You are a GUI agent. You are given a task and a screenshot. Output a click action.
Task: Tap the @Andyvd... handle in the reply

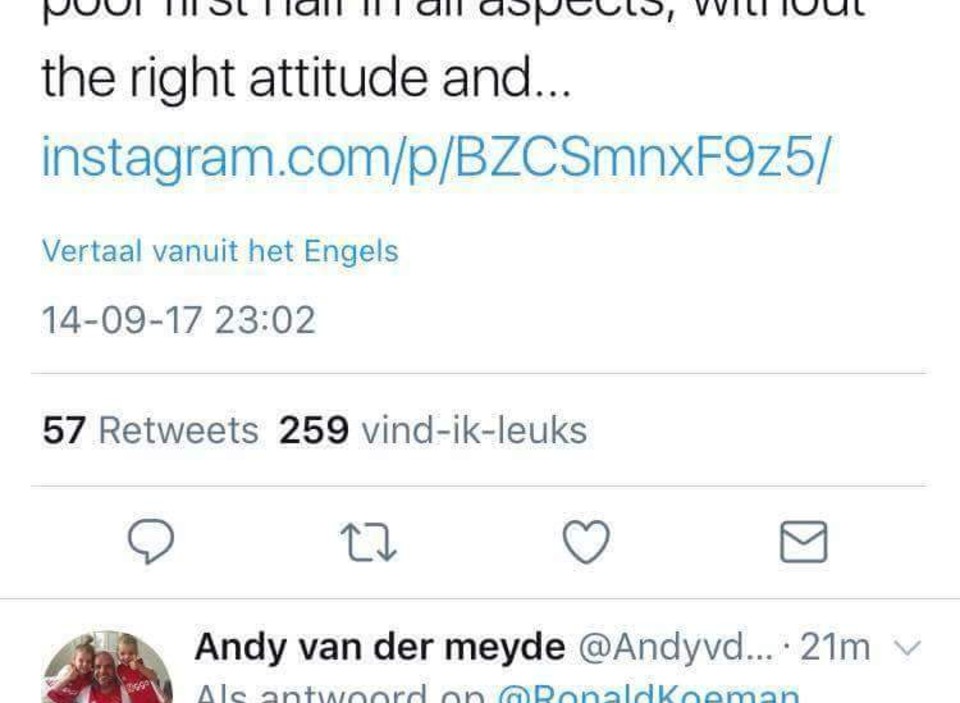click(x=675, y=647)
